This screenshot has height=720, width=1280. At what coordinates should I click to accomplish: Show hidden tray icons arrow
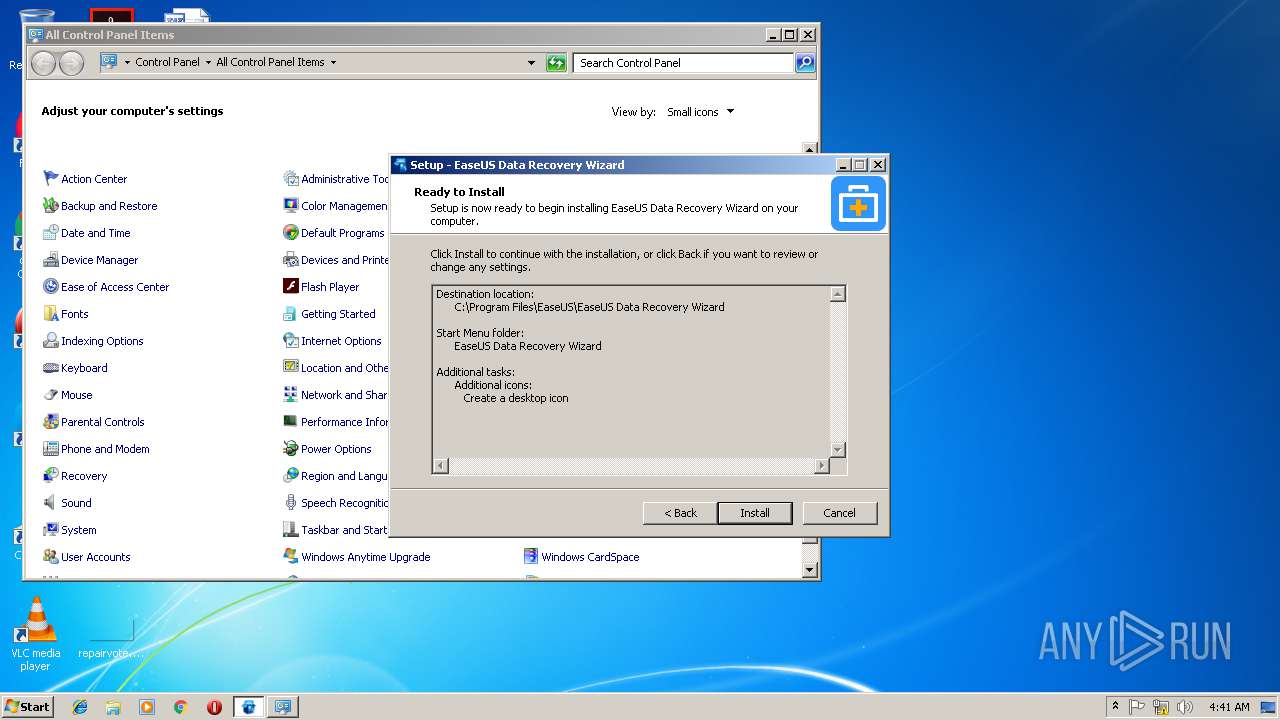[x=1115, y=707]
